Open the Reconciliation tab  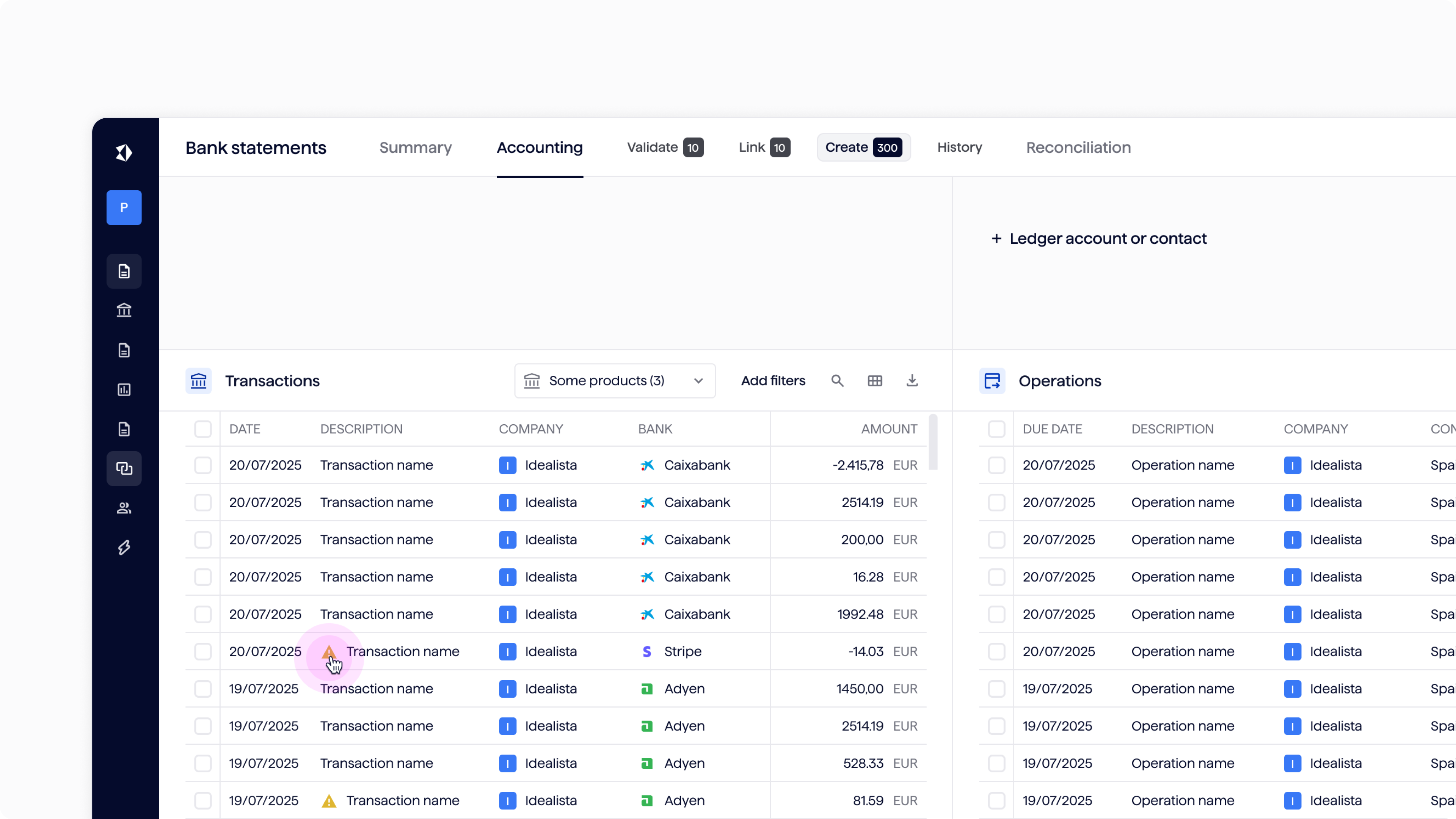(1078, 147)
